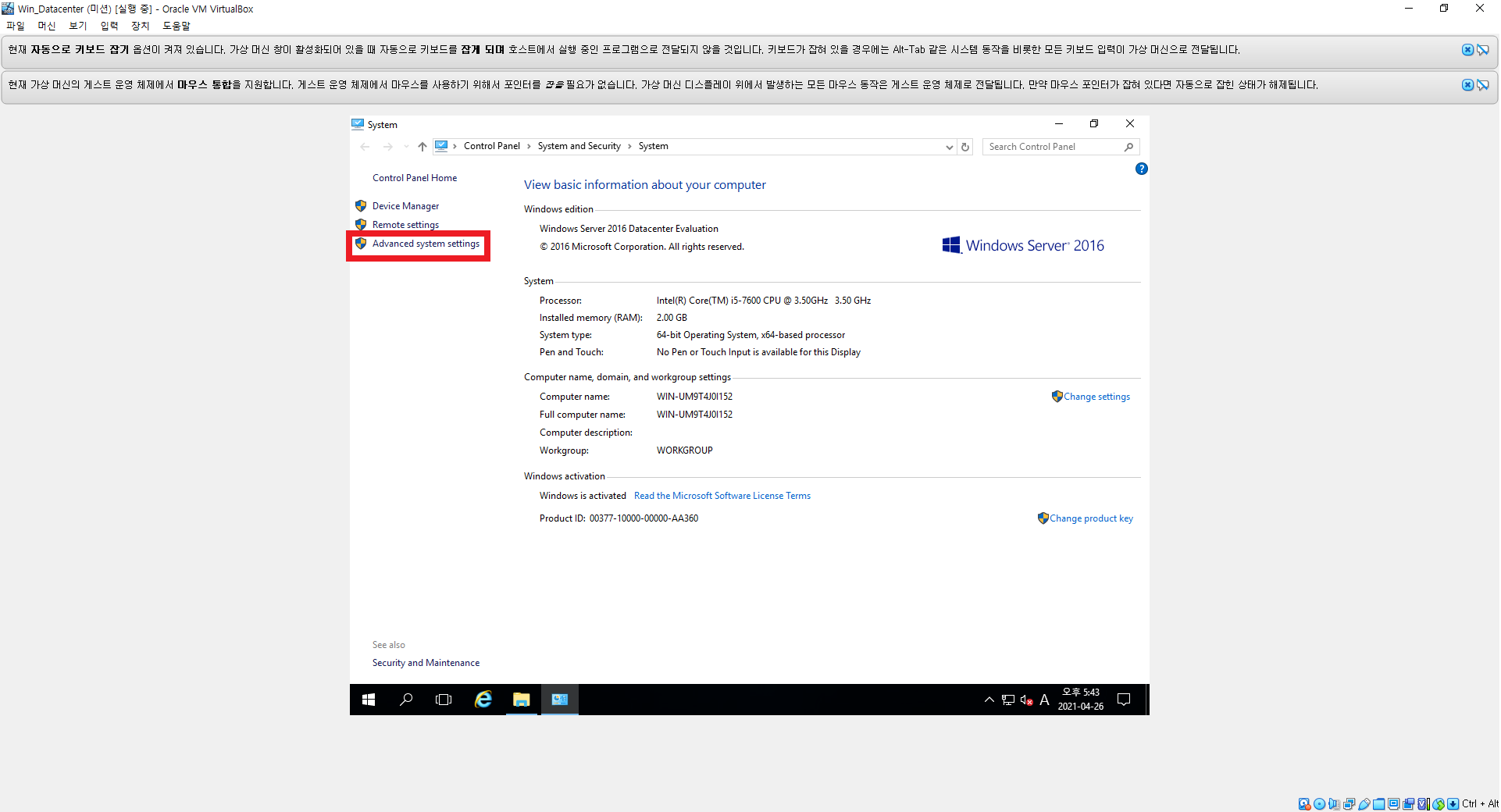Go up one level with the up arrow
The height and width of the screenshot is (812, 1501).
(422, 147)
